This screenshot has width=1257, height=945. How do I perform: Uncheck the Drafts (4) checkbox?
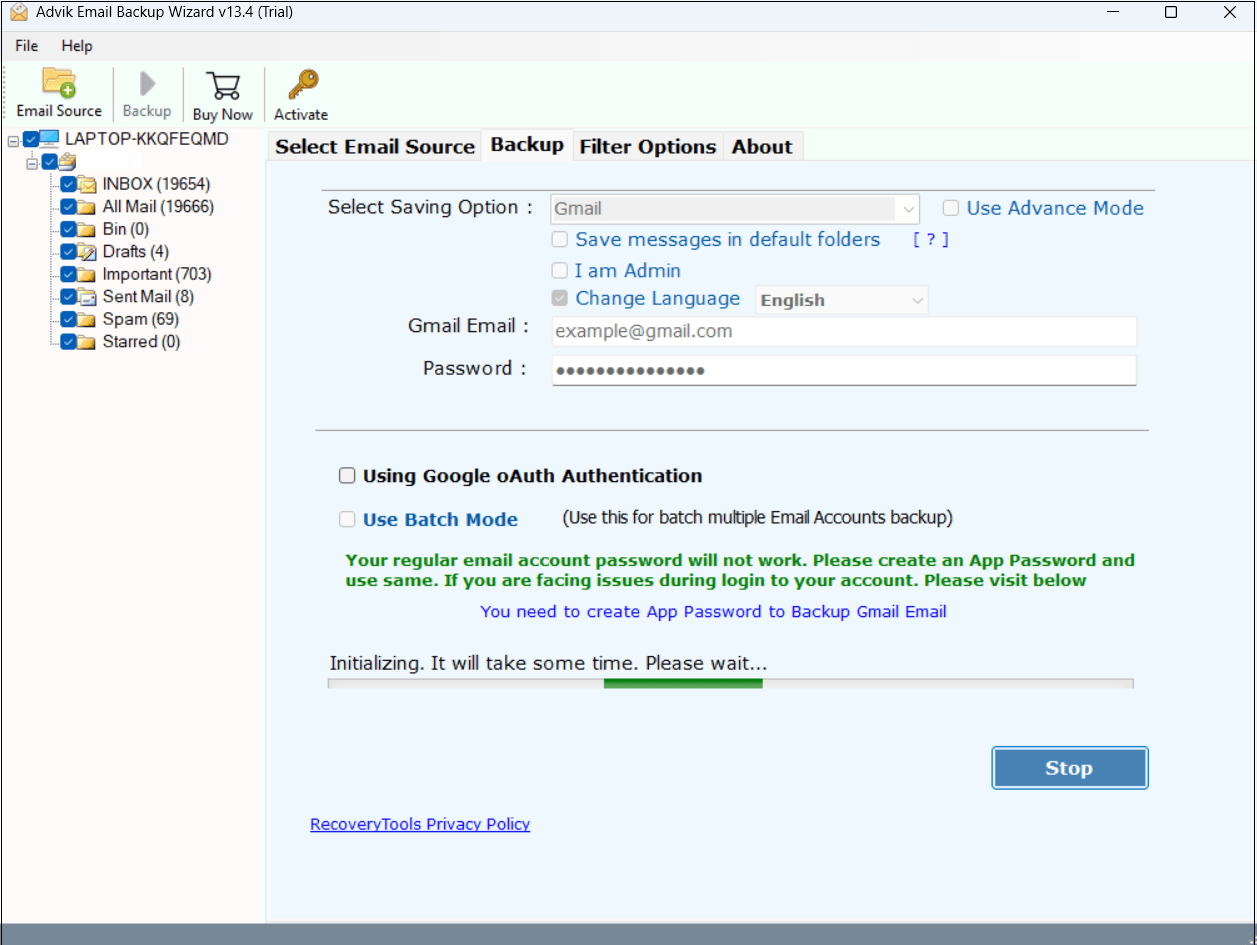68,252
